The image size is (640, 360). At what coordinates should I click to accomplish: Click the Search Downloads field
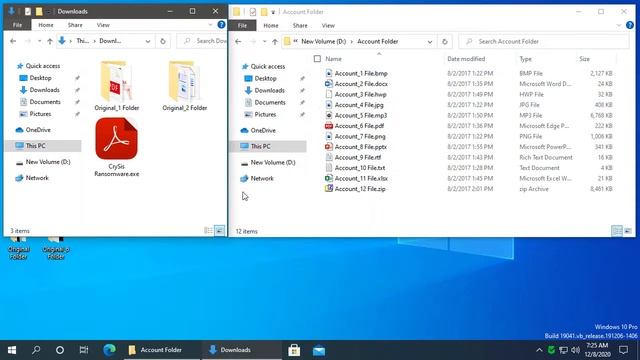tap(202, 41)
